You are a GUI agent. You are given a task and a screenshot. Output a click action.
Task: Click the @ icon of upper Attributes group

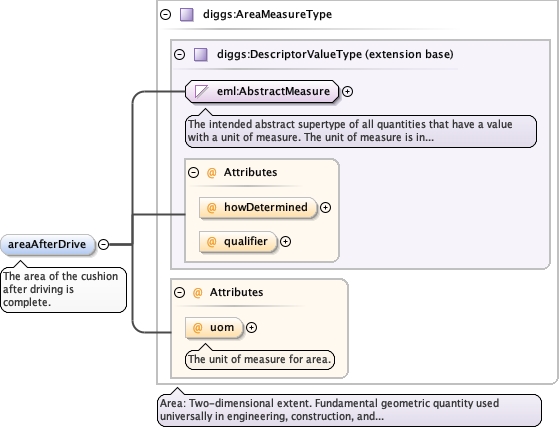click(x=211, y=172)
